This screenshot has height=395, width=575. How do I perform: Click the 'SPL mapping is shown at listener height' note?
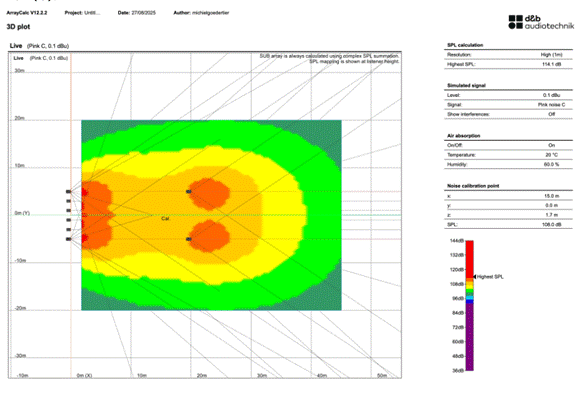(354, 61)
